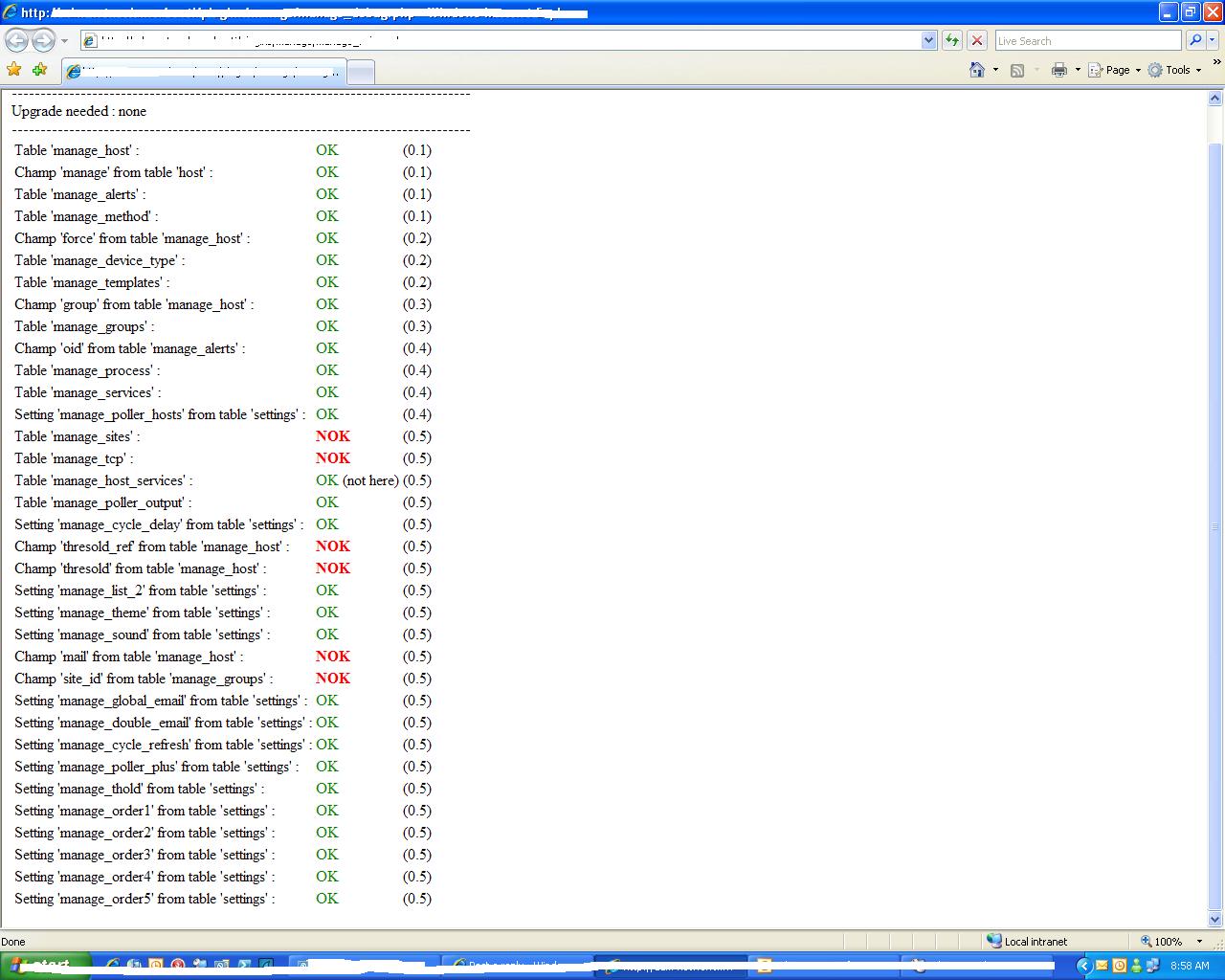Click the red NOK for 'manage_sites'

(x=333, y=436)
